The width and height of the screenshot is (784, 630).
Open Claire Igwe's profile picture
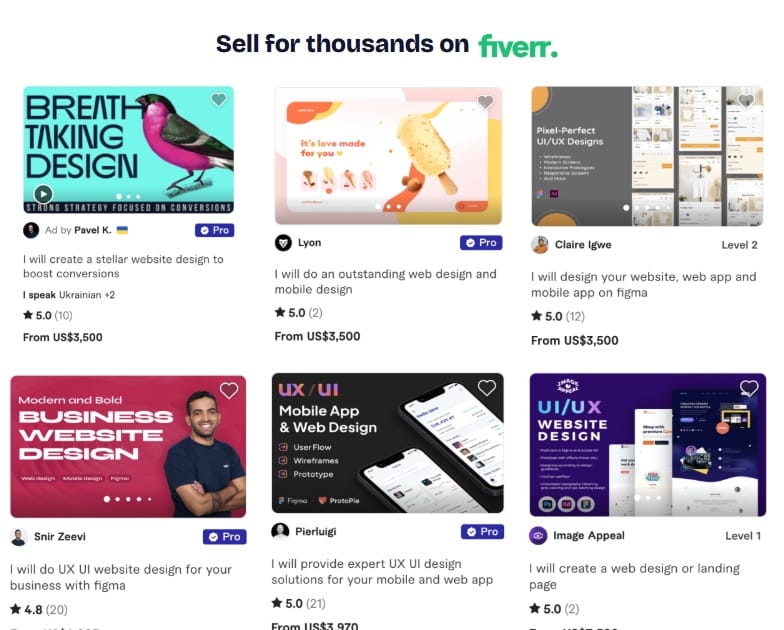[540, 245]
